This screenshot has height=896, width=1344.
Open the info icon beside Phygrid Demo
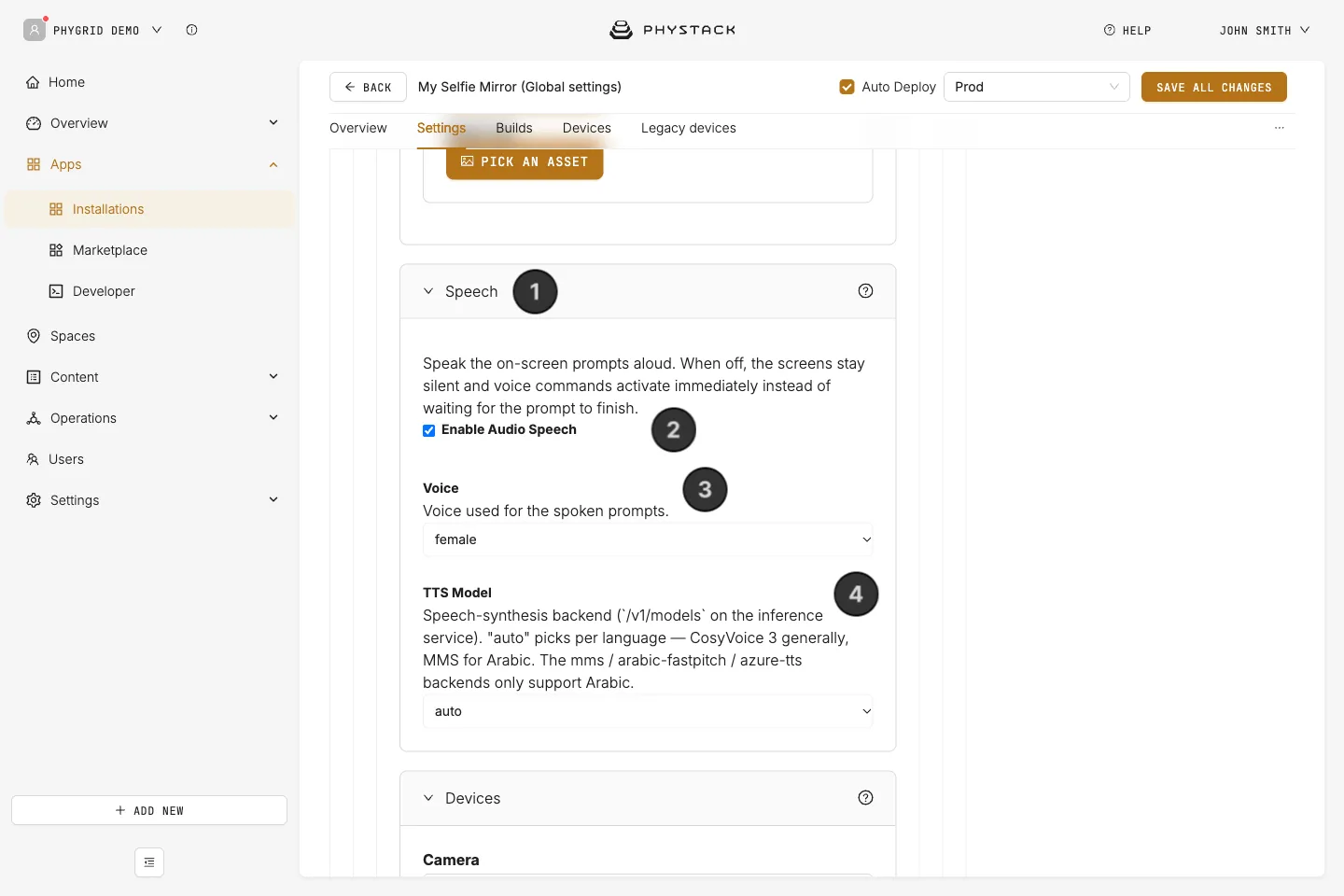point(191,30)
